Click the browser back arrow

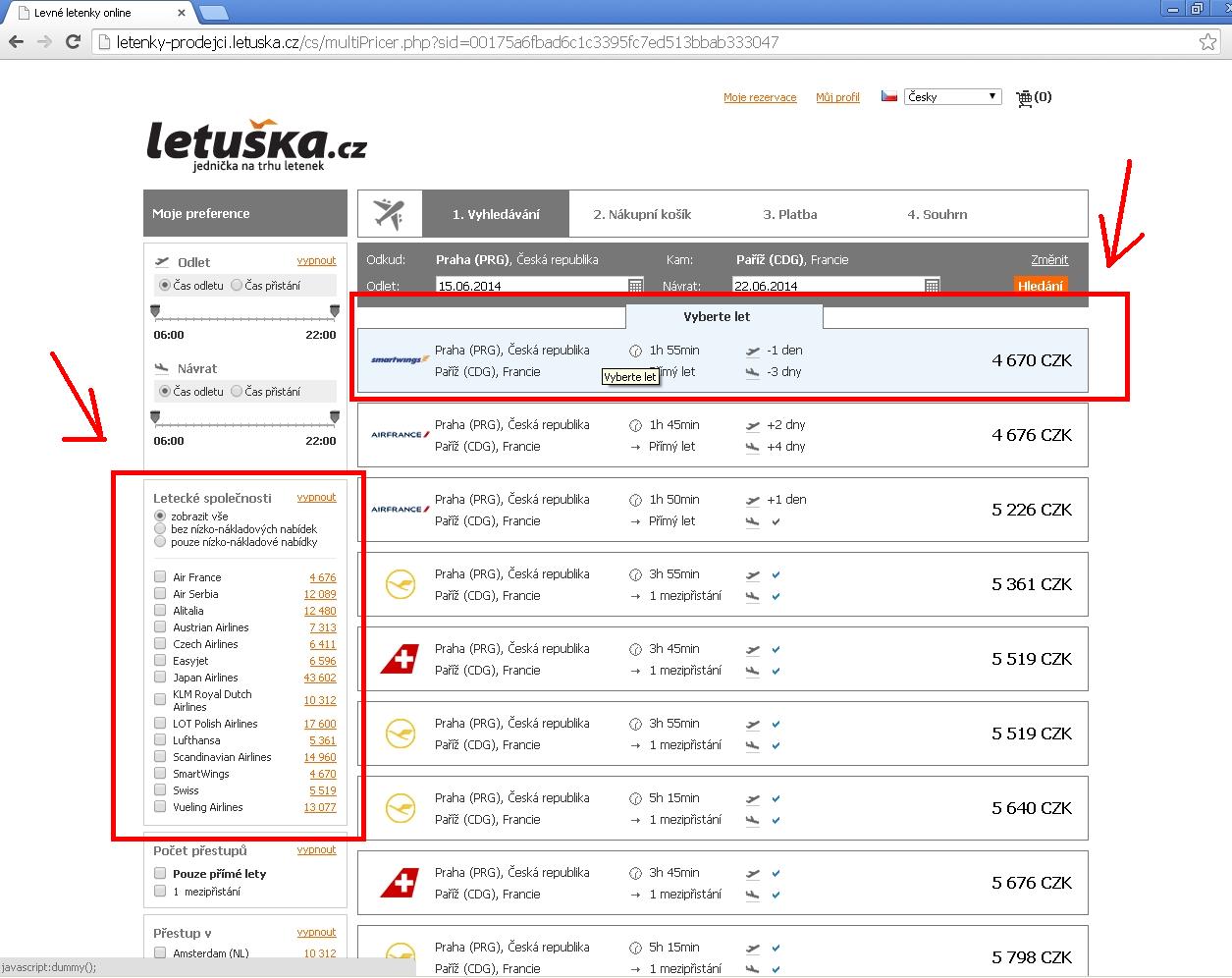(16, 42)
